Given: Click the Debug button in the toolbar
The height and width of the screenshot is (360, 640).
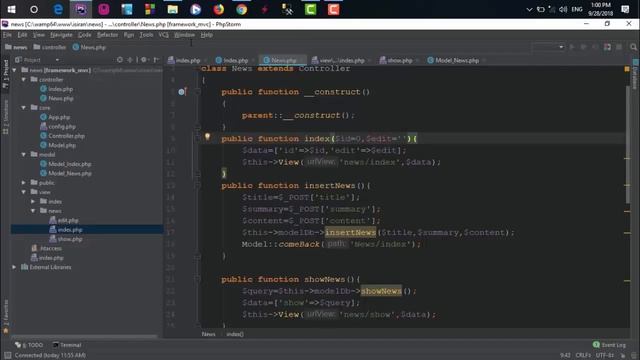Looking at the screenshot, I should pos(584,47).
